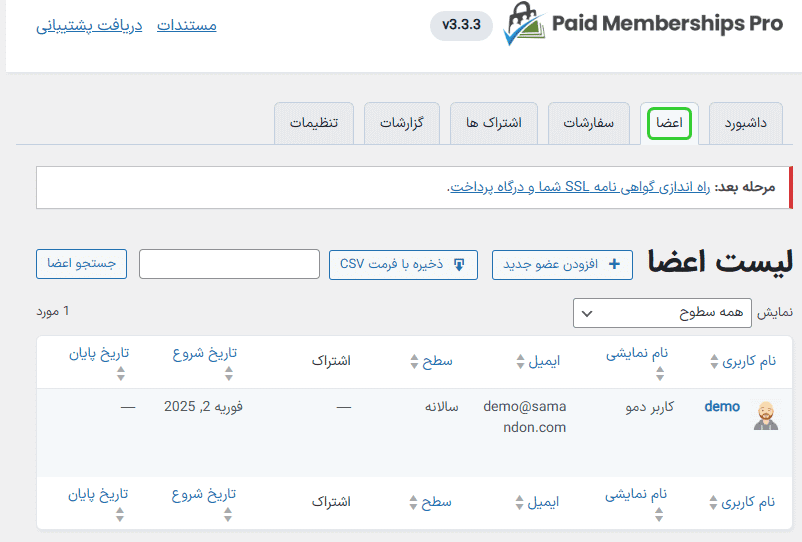Click the فوریه 2, 2025 start date
Screen dimensions: 802x542
click(203, 406)
